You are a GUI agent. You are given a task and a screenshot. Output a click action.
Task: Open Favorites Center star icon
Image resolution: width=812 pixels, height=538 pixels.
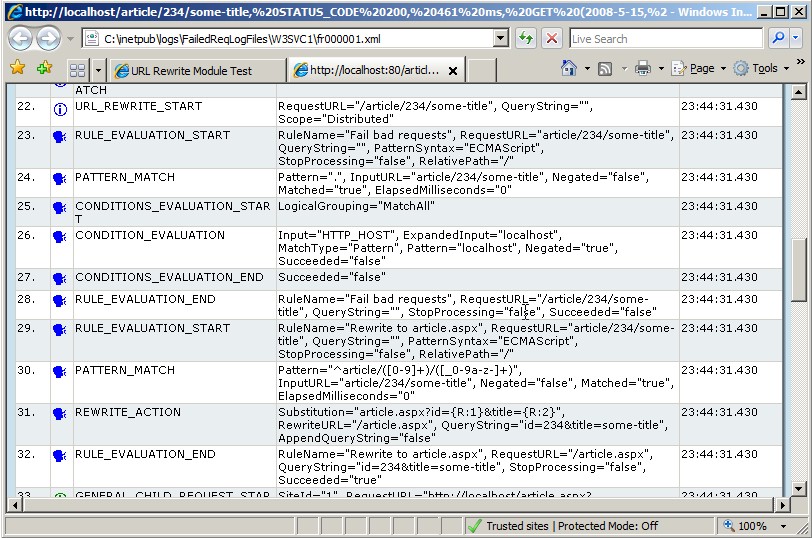[18, 68]
